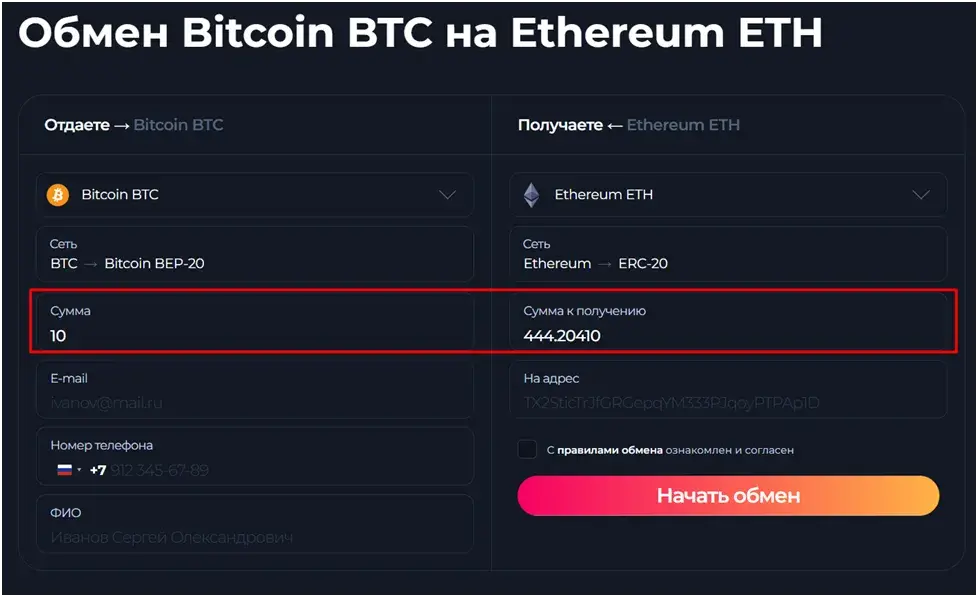Image resolution: width=978 pixels, height=597 pixels.
Task: Click the orange Bitcoin coin icon
Action: pos(58,195)
